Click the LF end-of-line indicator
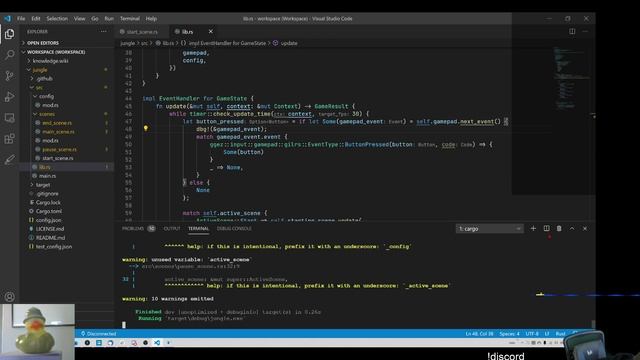 [x=547, y=334]
